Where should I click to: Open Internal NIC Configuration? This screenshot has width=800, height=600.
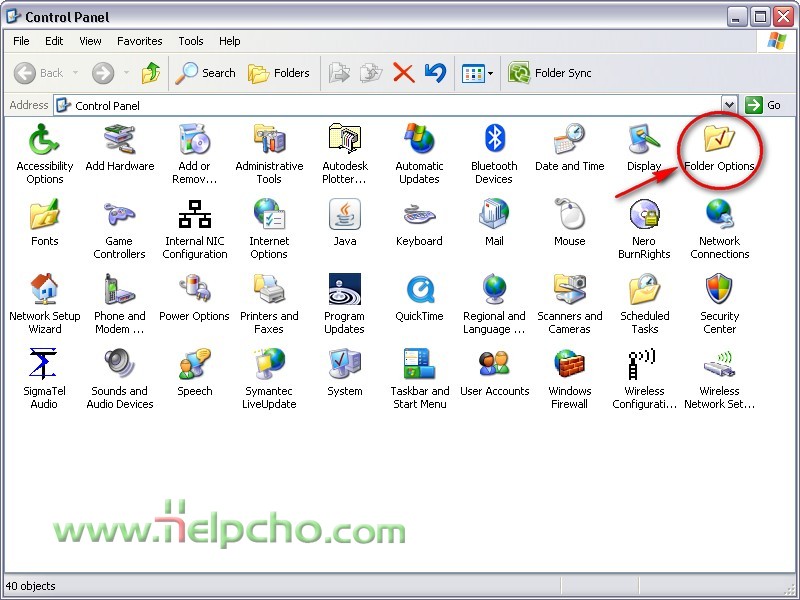tap(194, 229)
